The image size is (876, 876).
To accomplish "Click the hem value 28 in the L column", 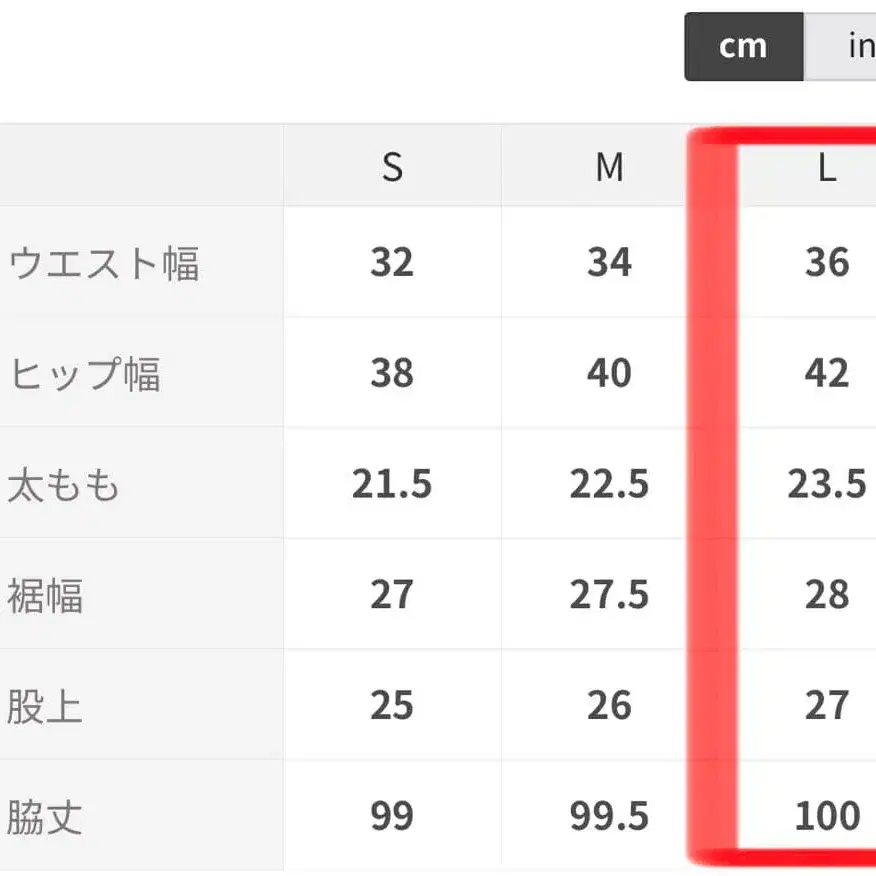I will [827, 595].
